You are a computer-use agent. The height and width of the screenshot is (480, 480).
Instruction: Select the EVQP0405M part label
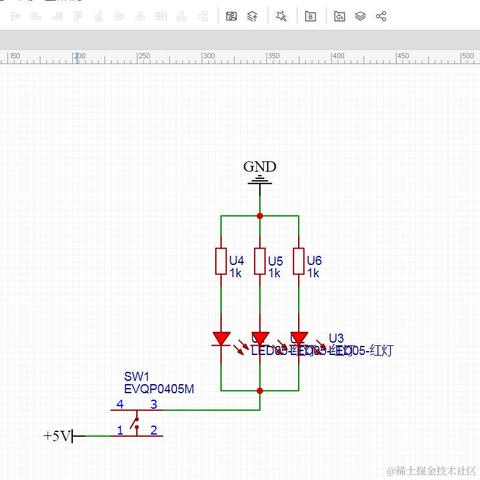click(x=159, y=389)
